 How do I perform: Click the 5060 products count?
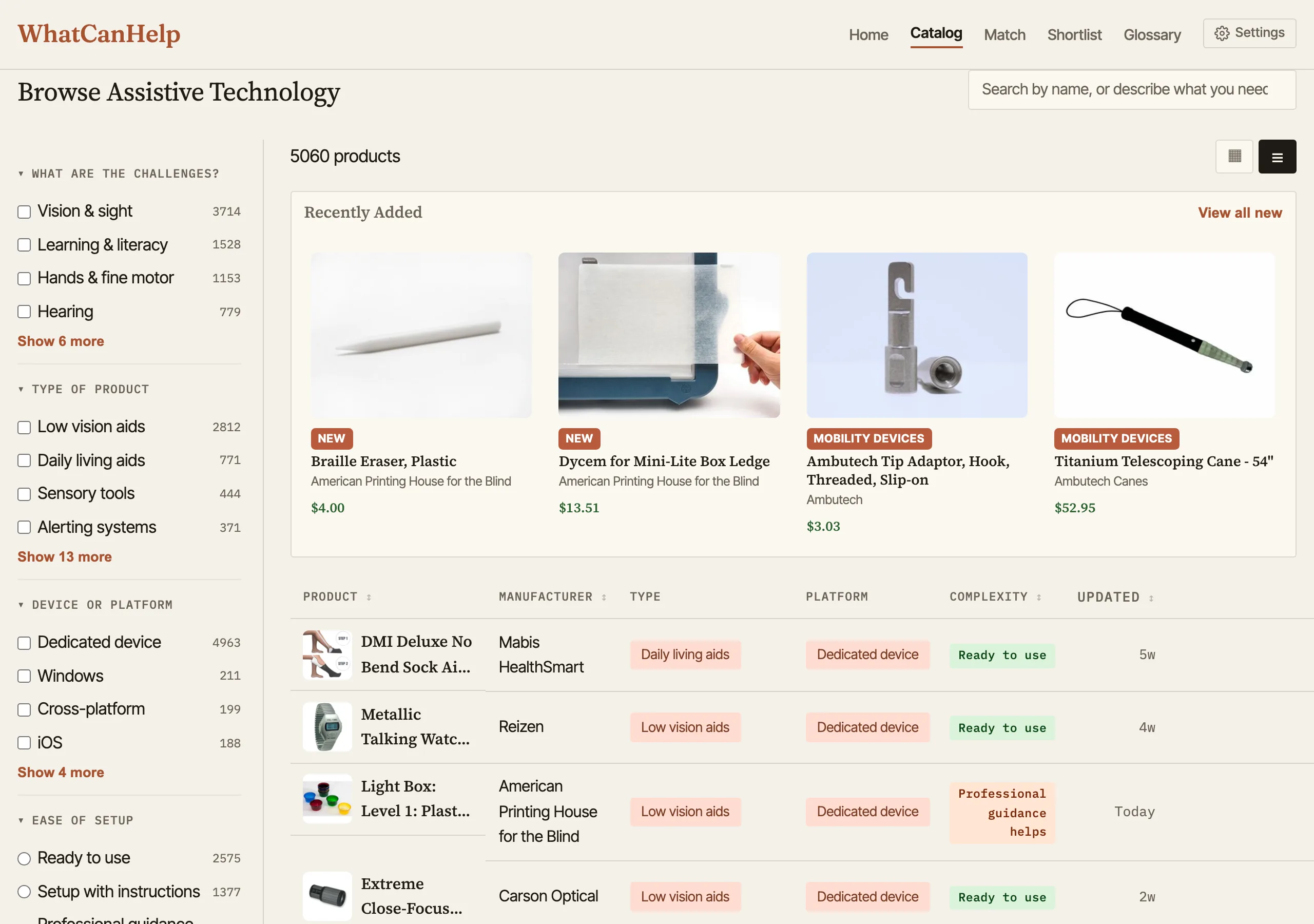click(x=344, y=156)
